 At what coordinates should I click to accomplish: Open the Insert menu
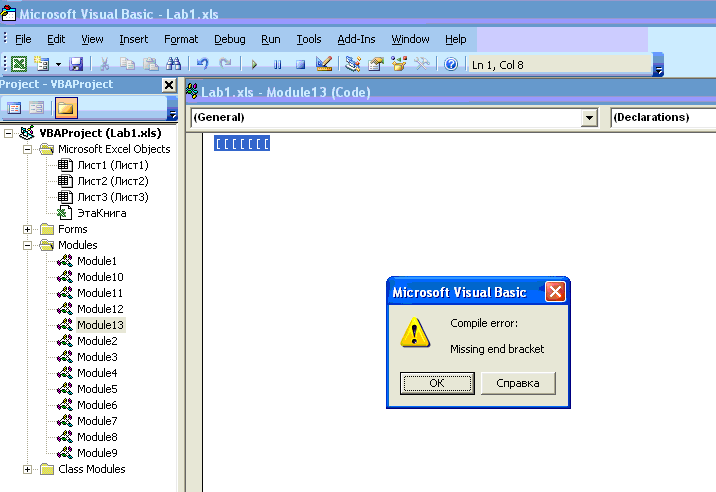[133, 39]
